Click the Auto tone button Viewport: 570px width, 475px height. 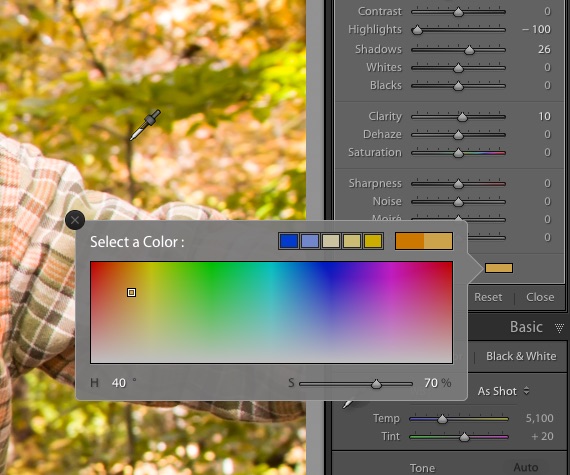click(x=526, y=467)
